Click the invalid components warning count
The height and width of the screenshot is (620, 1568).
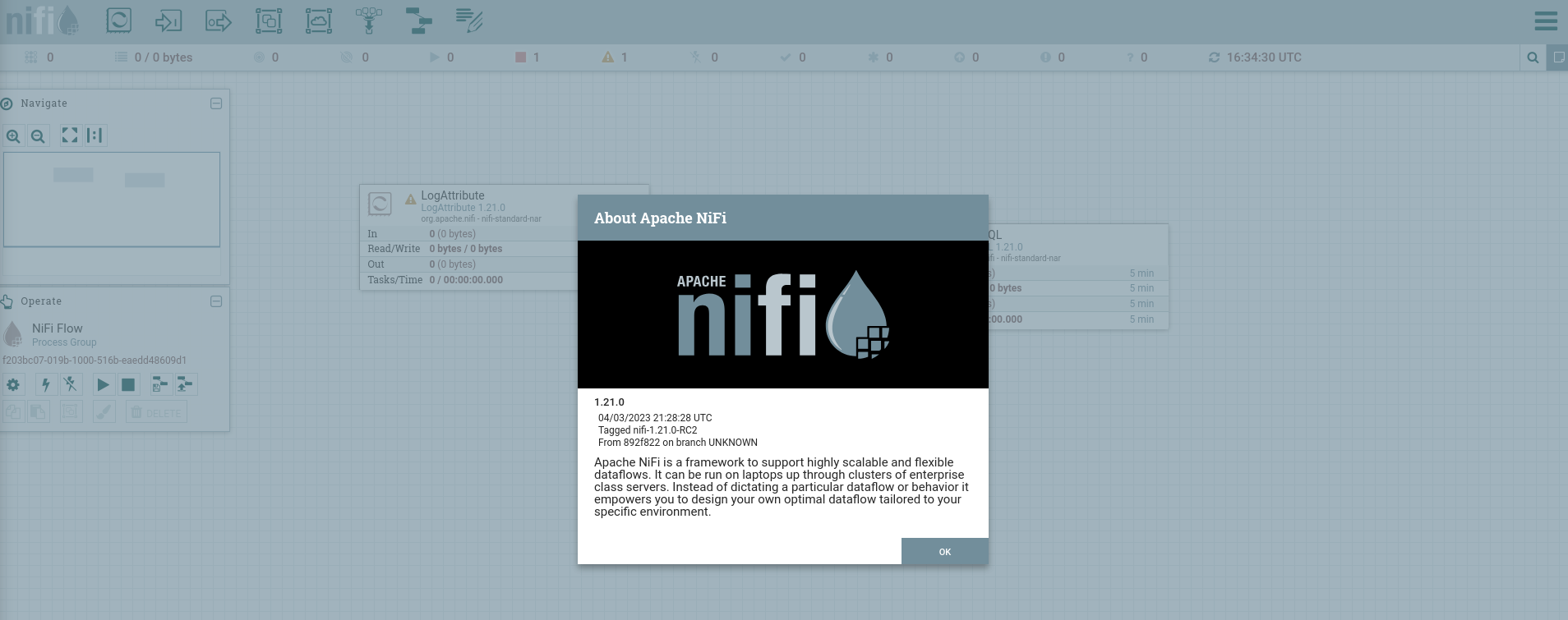(x=615, y=57)
